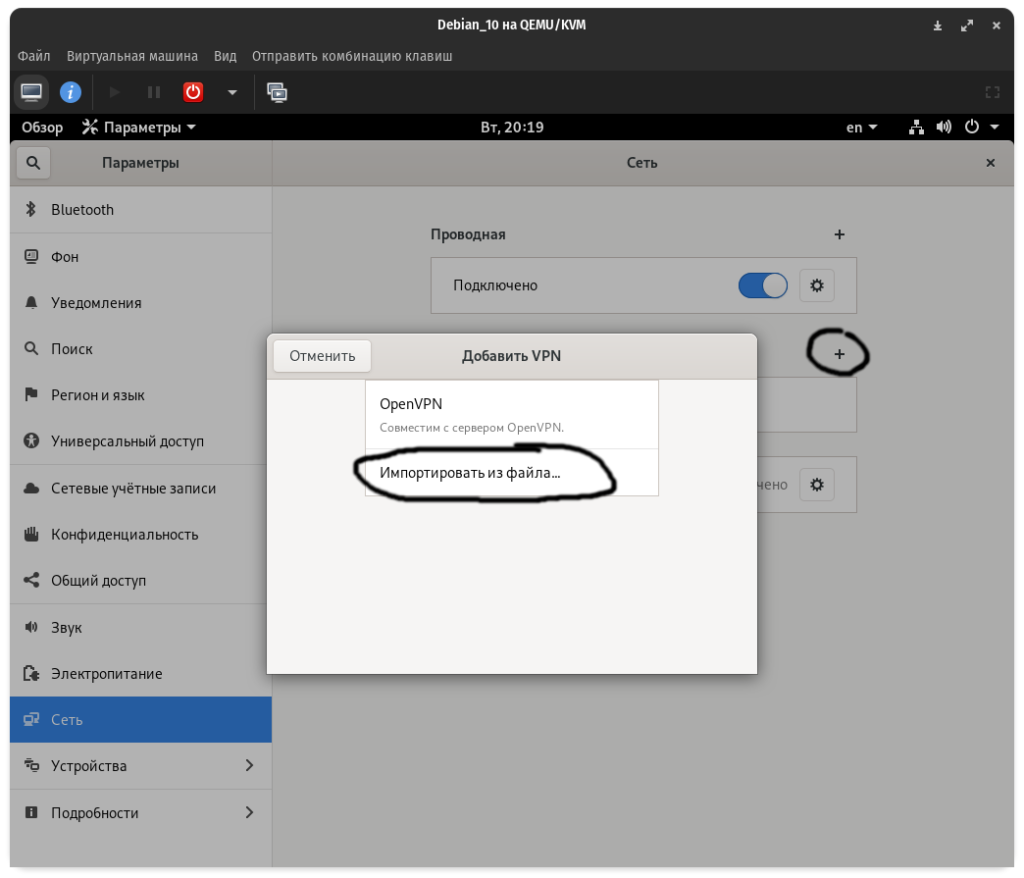Expand the Устройства submenu chevron

(x=249, y=766)
